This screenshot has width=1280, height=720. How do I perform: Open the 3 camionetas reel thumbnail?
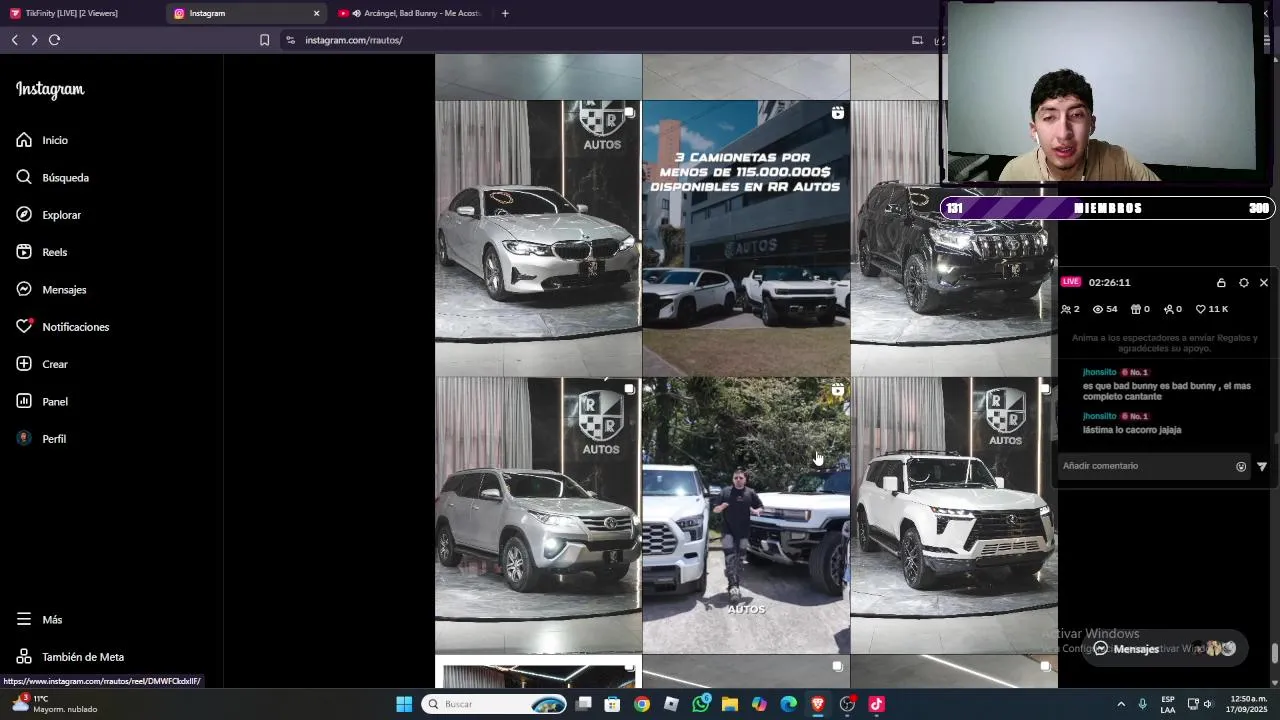point(746,238)
